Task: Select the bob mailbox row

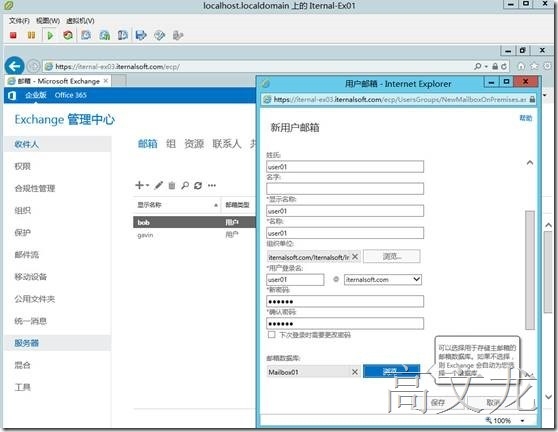Action: pyautogui.click(x=194, y=222)
